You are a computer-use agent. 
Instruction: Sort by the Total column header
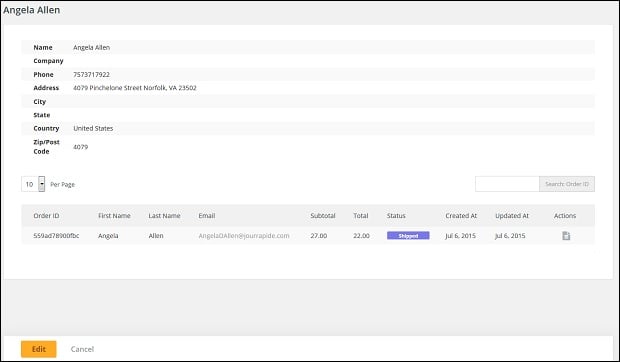click(x=361, y=216)
